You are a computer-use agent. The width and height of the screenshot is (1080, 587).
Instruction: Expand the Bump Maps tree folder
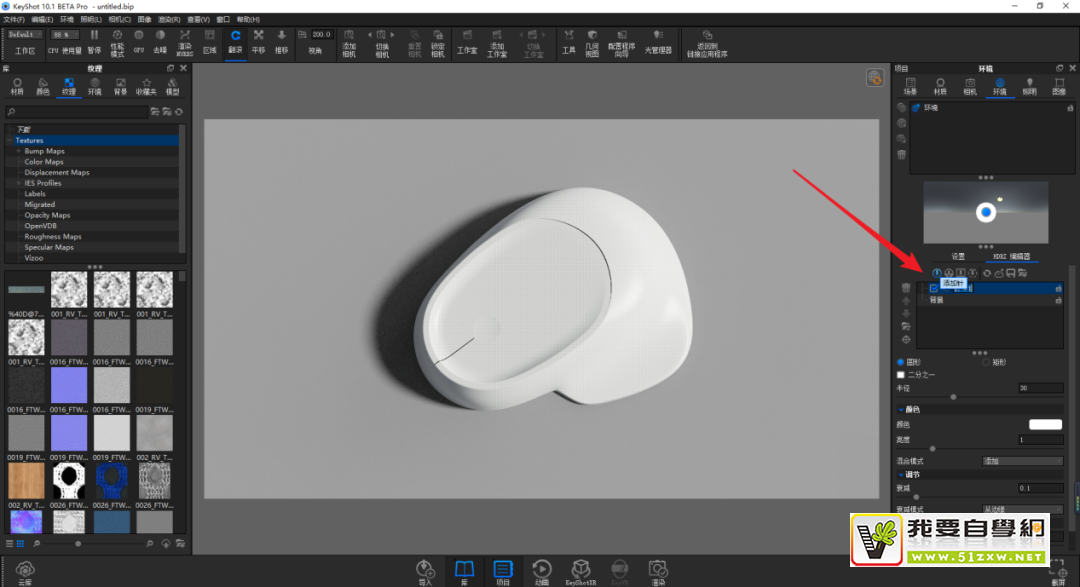18,151
